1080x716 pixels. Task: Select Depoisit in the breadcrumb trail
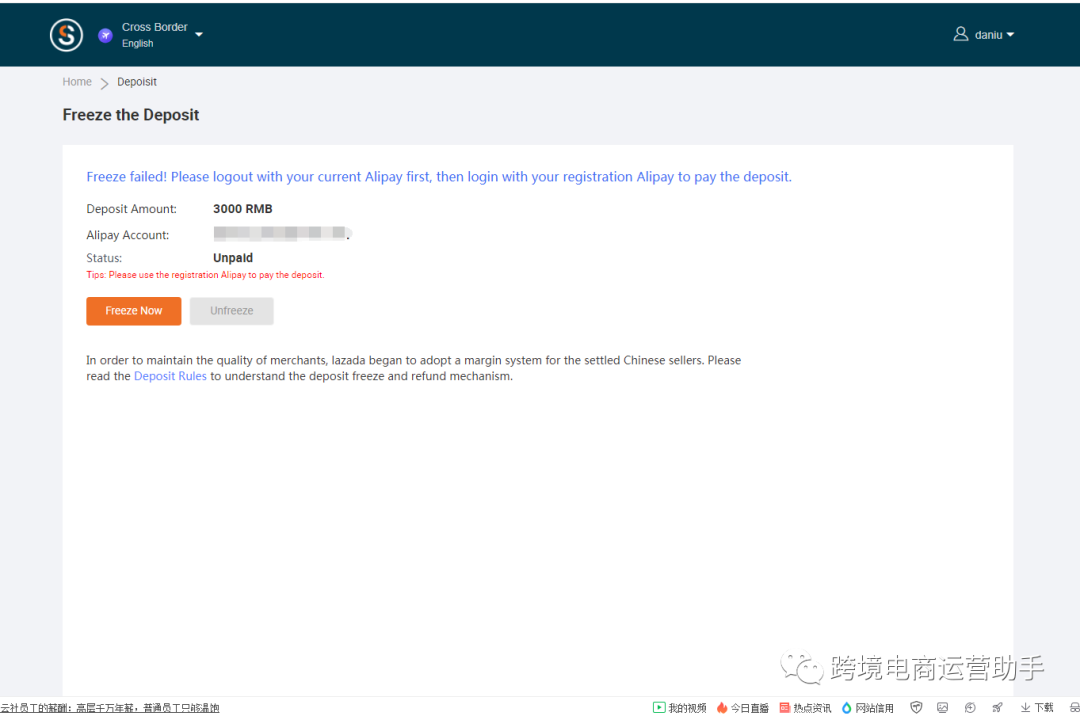pyautogui.click(x=136, y=81)
